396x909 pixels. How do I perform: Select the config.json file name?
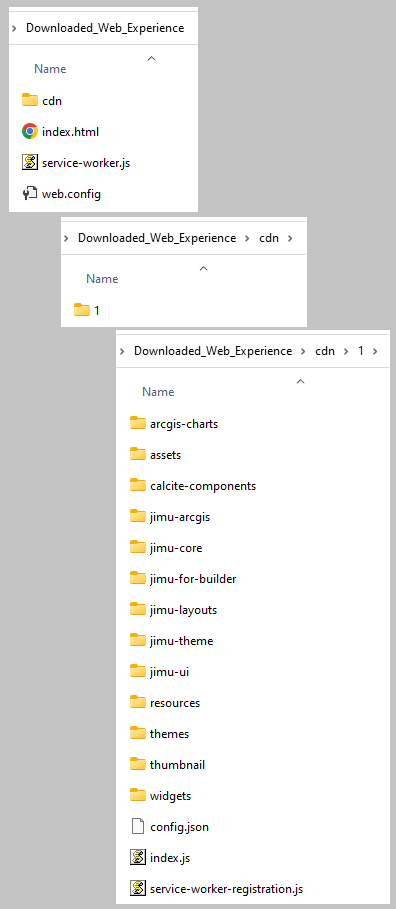pos(179,827)
